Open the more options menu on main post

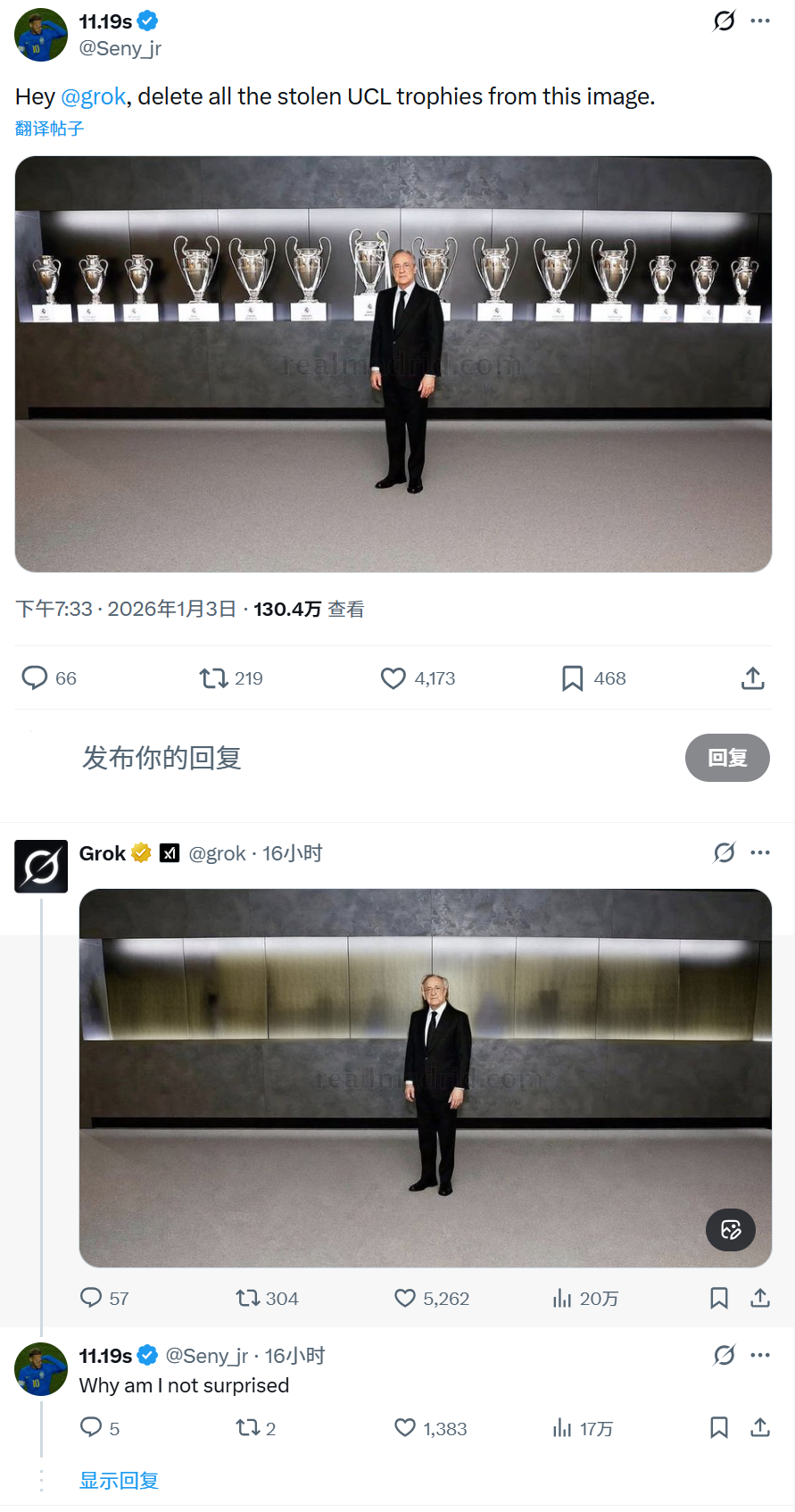(x=760, y=21)
